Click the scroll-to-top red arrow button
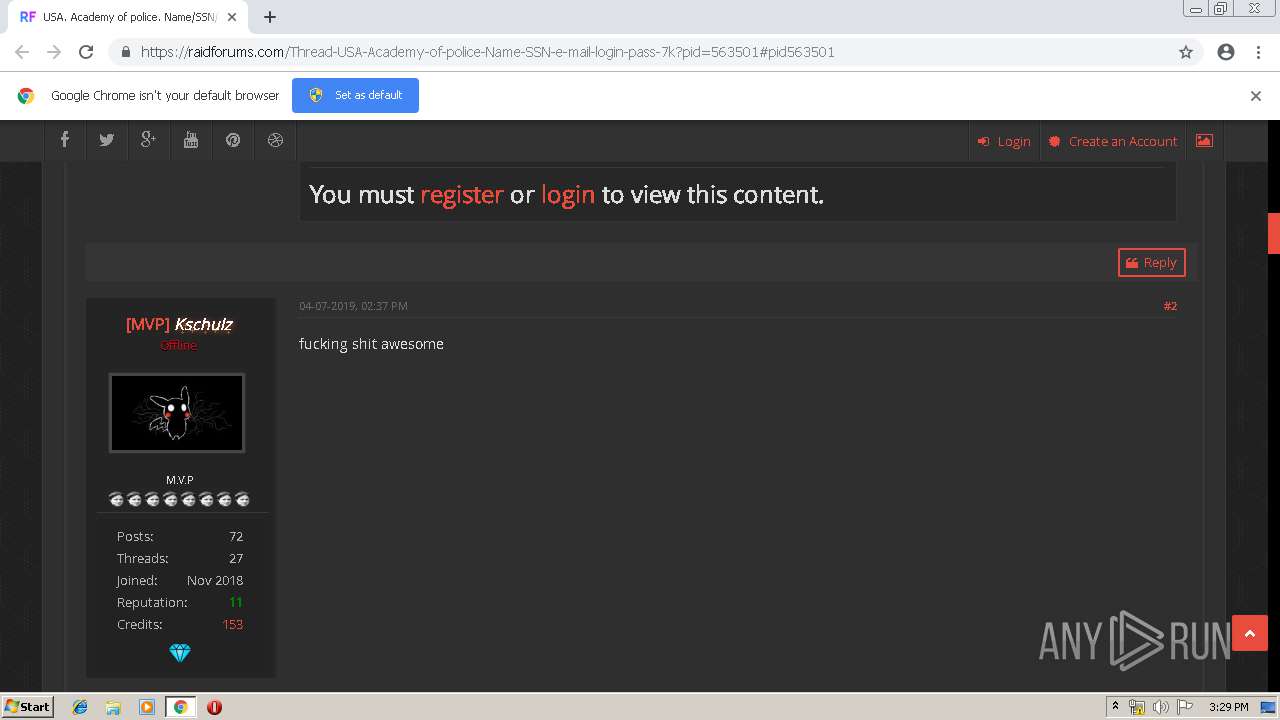The image size is (1280, 720). (1249, 633)
